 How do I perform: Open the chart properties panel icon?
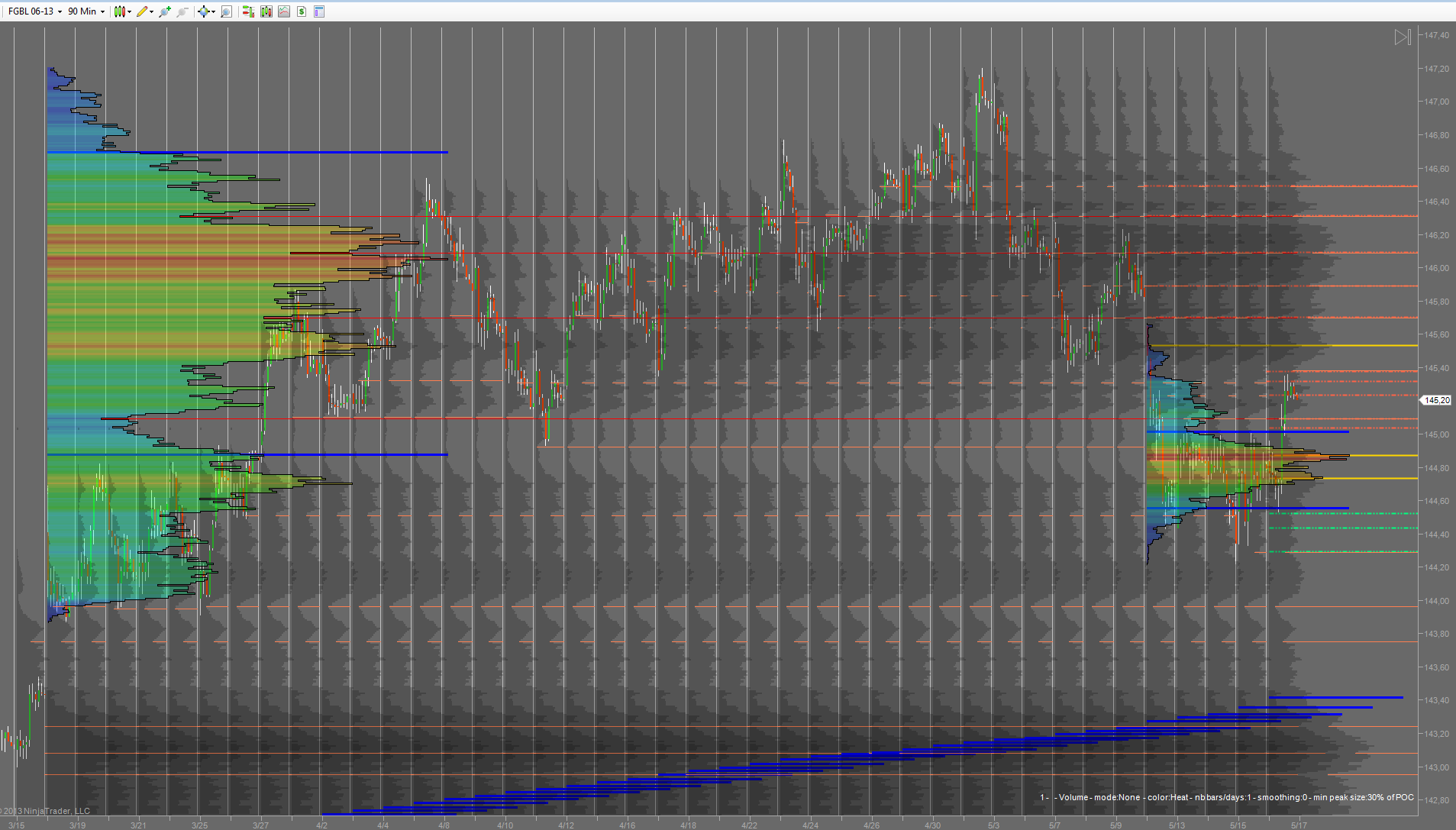(x=319, y=11)
